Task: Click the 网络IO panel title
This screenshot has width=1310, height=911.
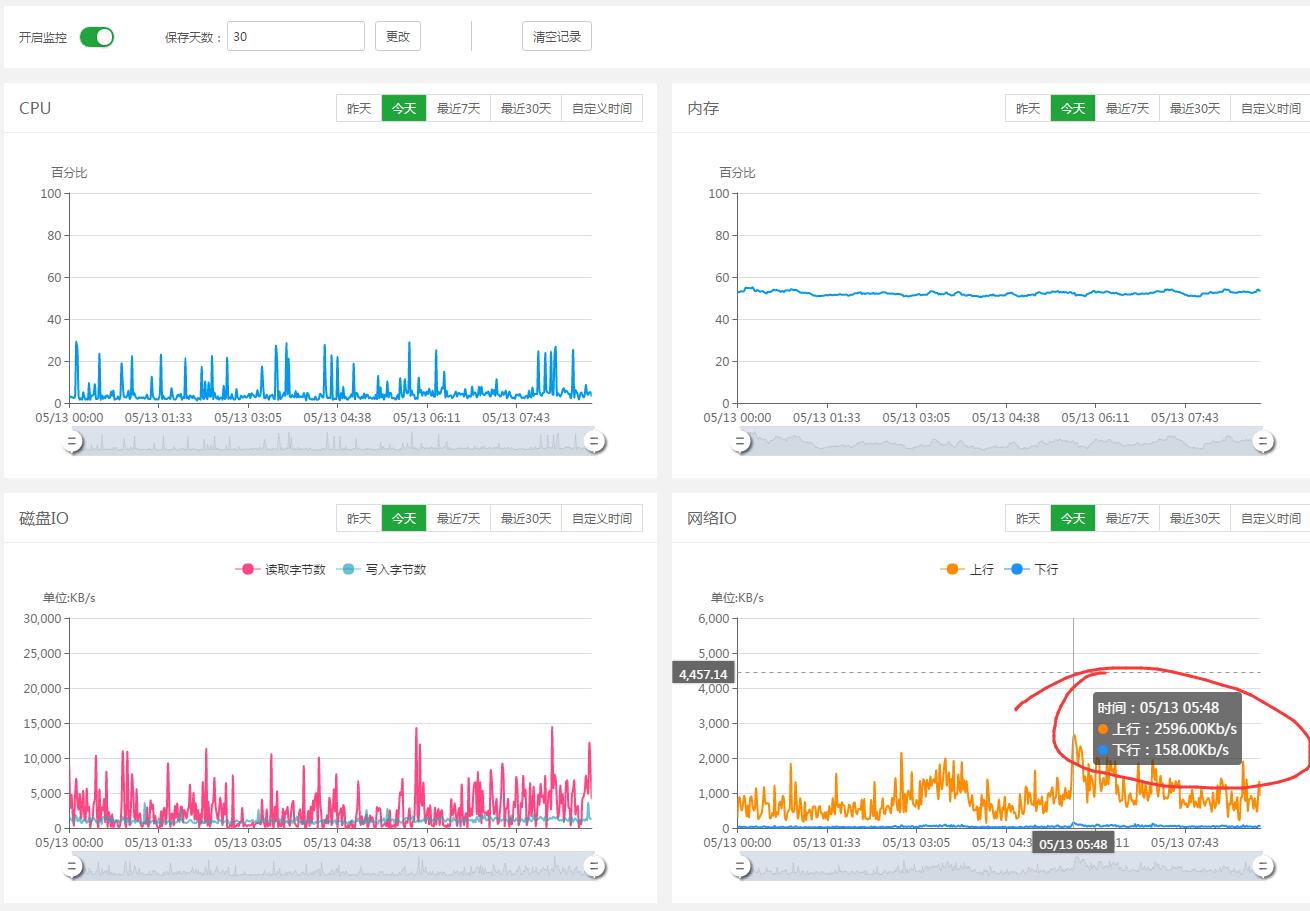Action: (x=712, y=518)
